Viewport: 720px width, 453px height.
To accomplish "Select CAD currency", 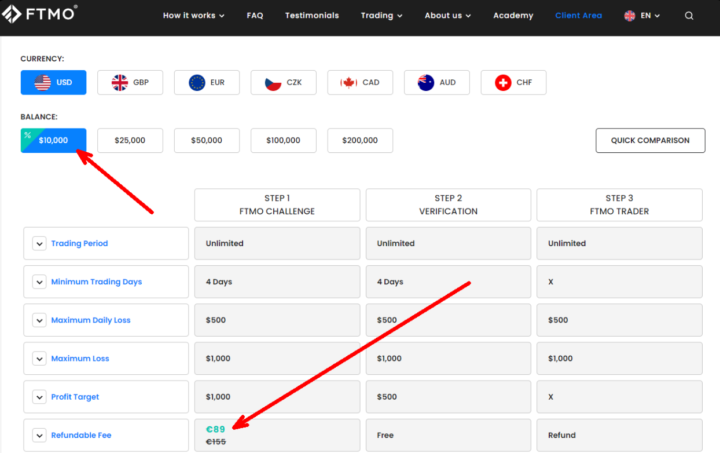I will coord(360,82).
